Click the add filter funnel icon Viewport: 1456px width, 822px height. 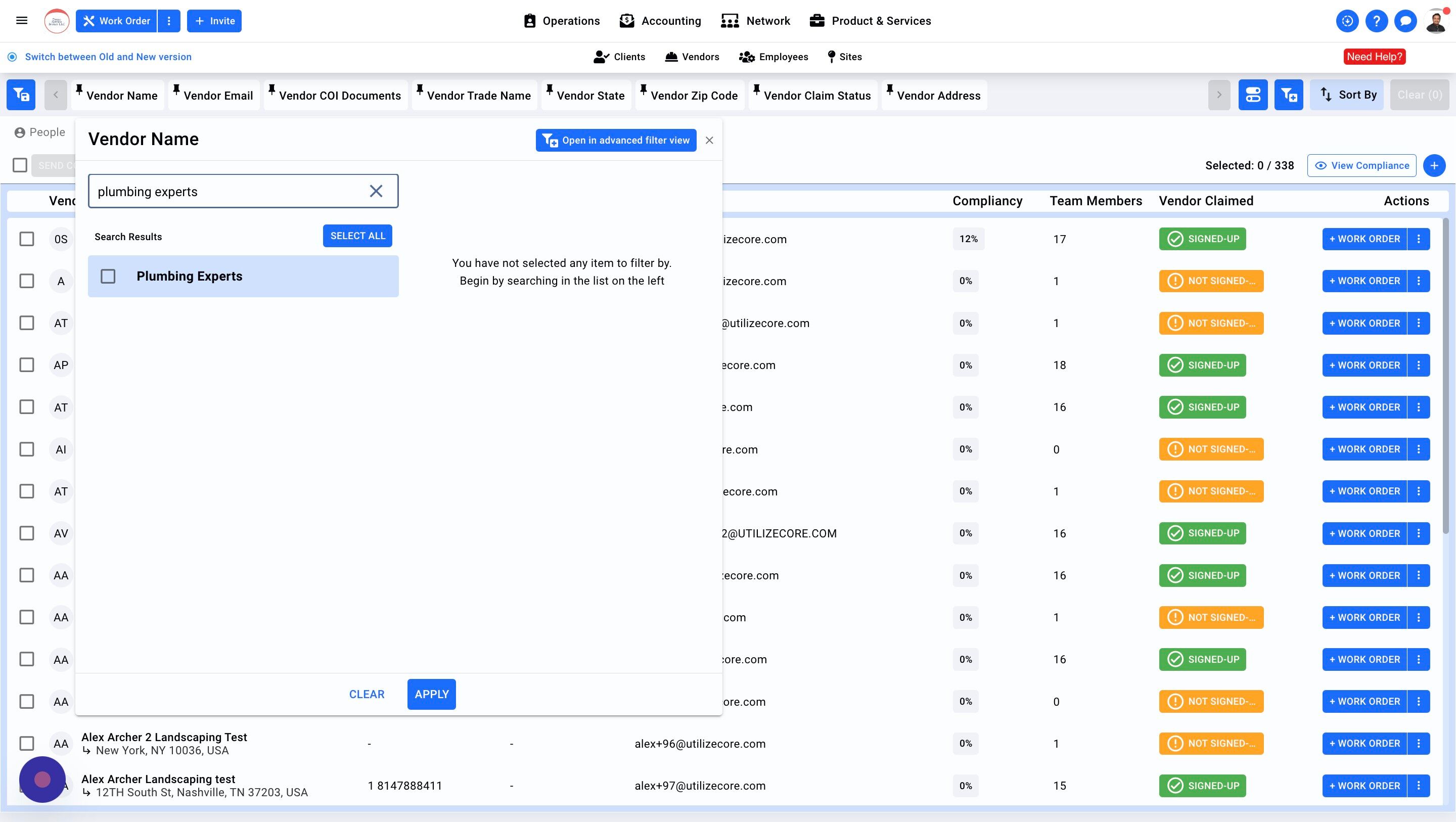(1288, 95)
